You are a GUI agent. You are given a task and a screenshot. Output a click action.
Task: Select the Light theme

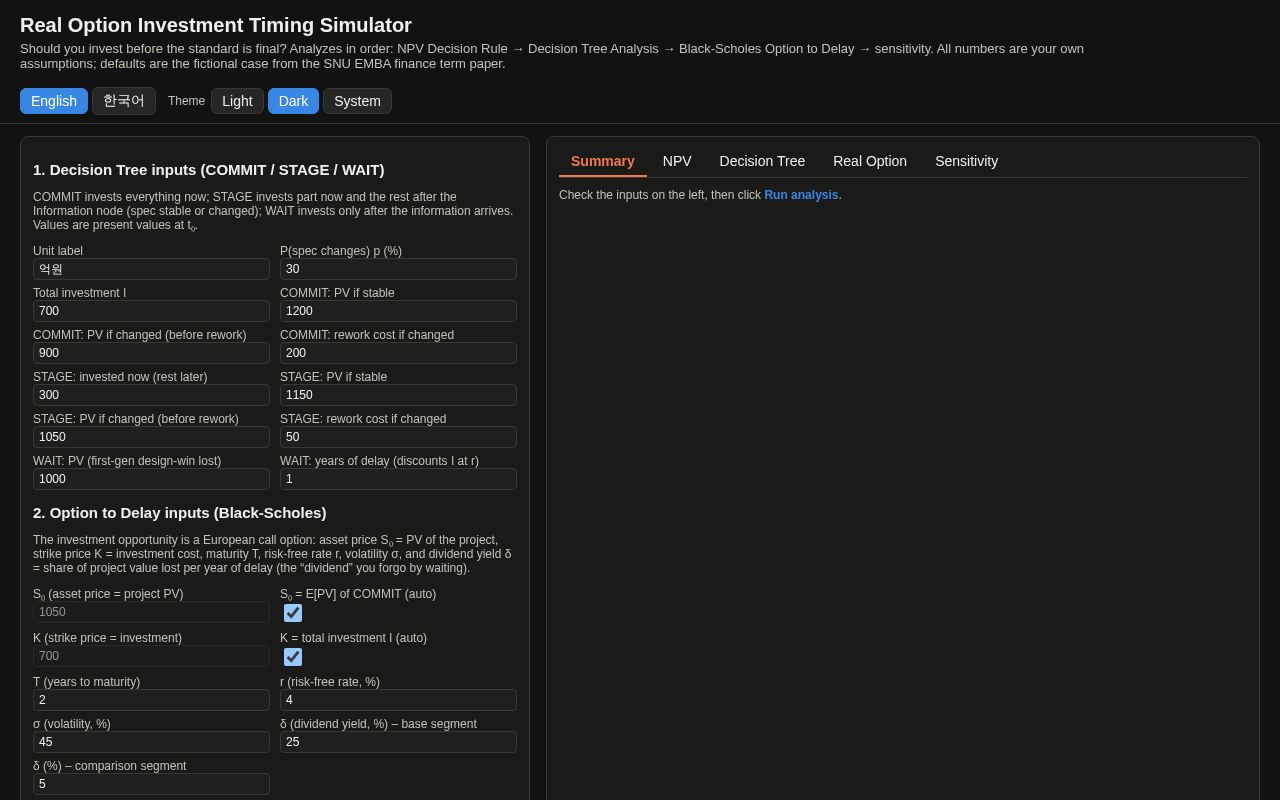[x=237, y=101]
